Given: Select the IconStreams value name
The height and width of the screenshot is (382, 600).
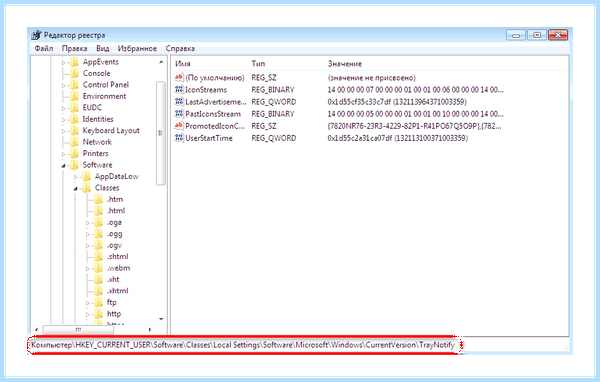Looking at the screenshot, I should click(x=206, y=90).
